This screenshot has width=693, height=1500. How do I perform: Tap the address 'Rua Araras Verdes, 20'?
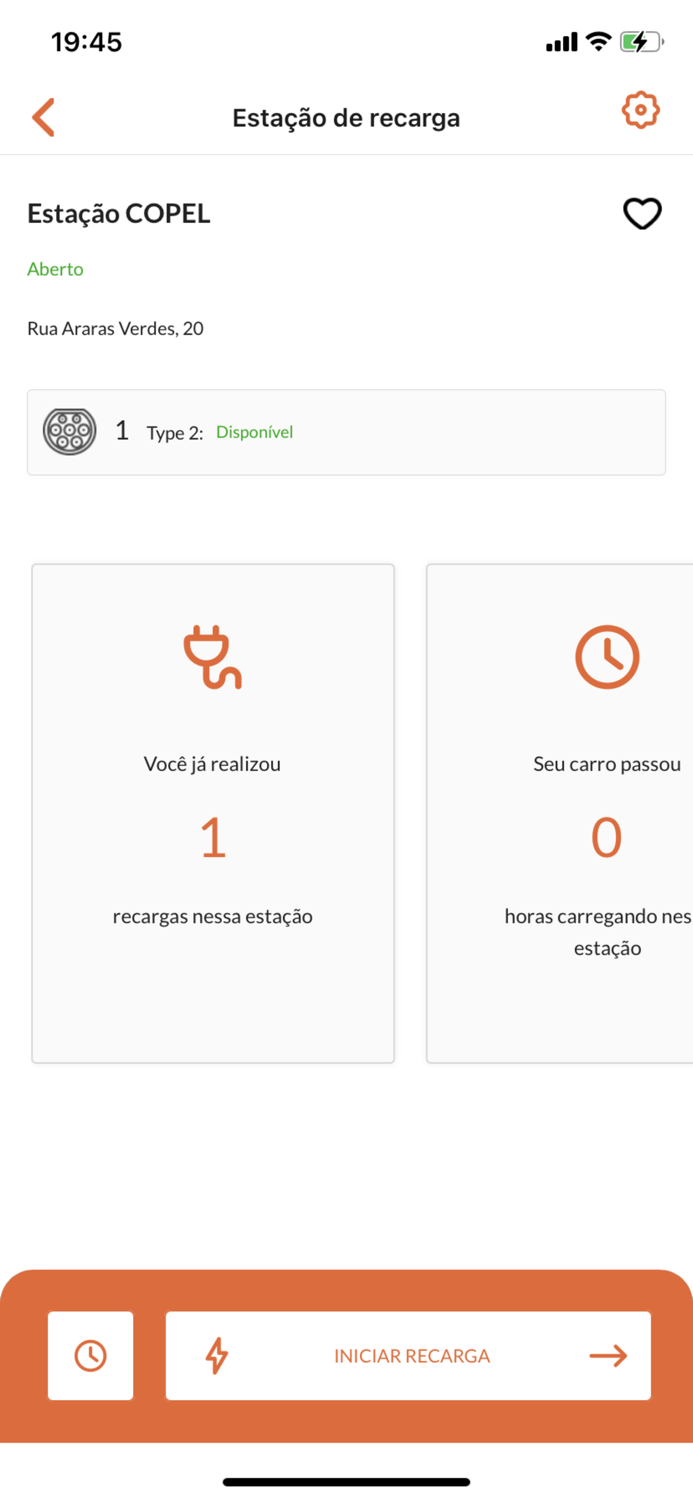pos(115,328)
